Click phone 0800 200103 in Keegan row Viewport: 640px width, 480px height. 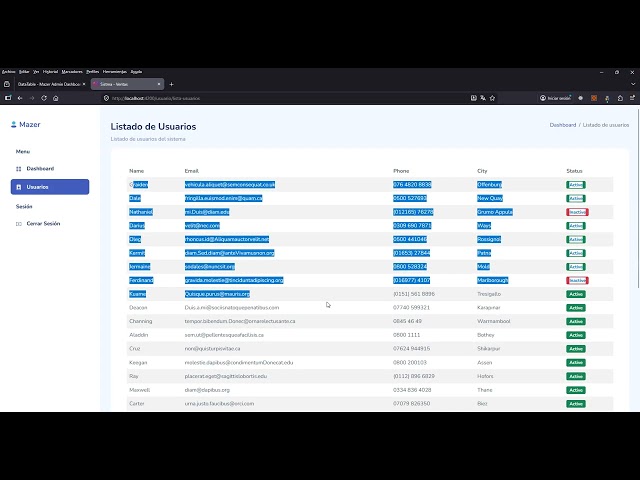[410, 362]
